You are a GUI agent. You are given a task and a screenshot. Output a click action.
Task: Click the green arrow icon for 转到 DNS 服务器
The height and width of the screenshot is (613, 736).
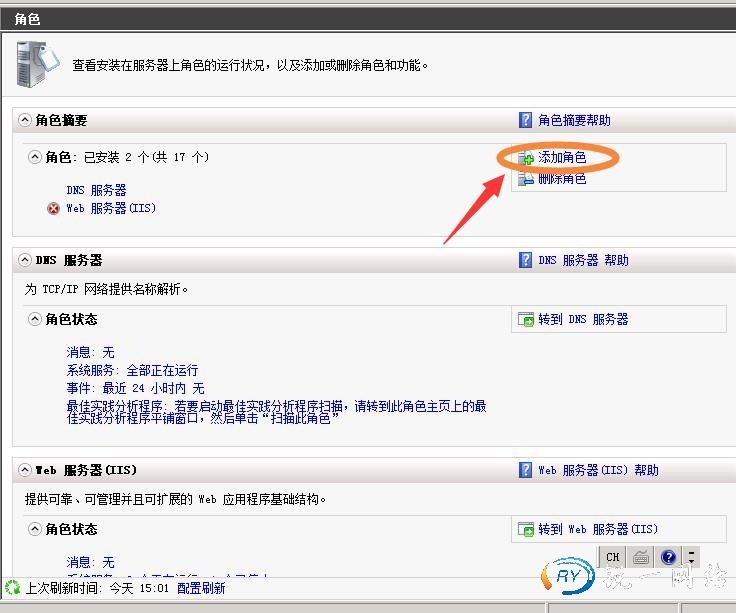526,320
